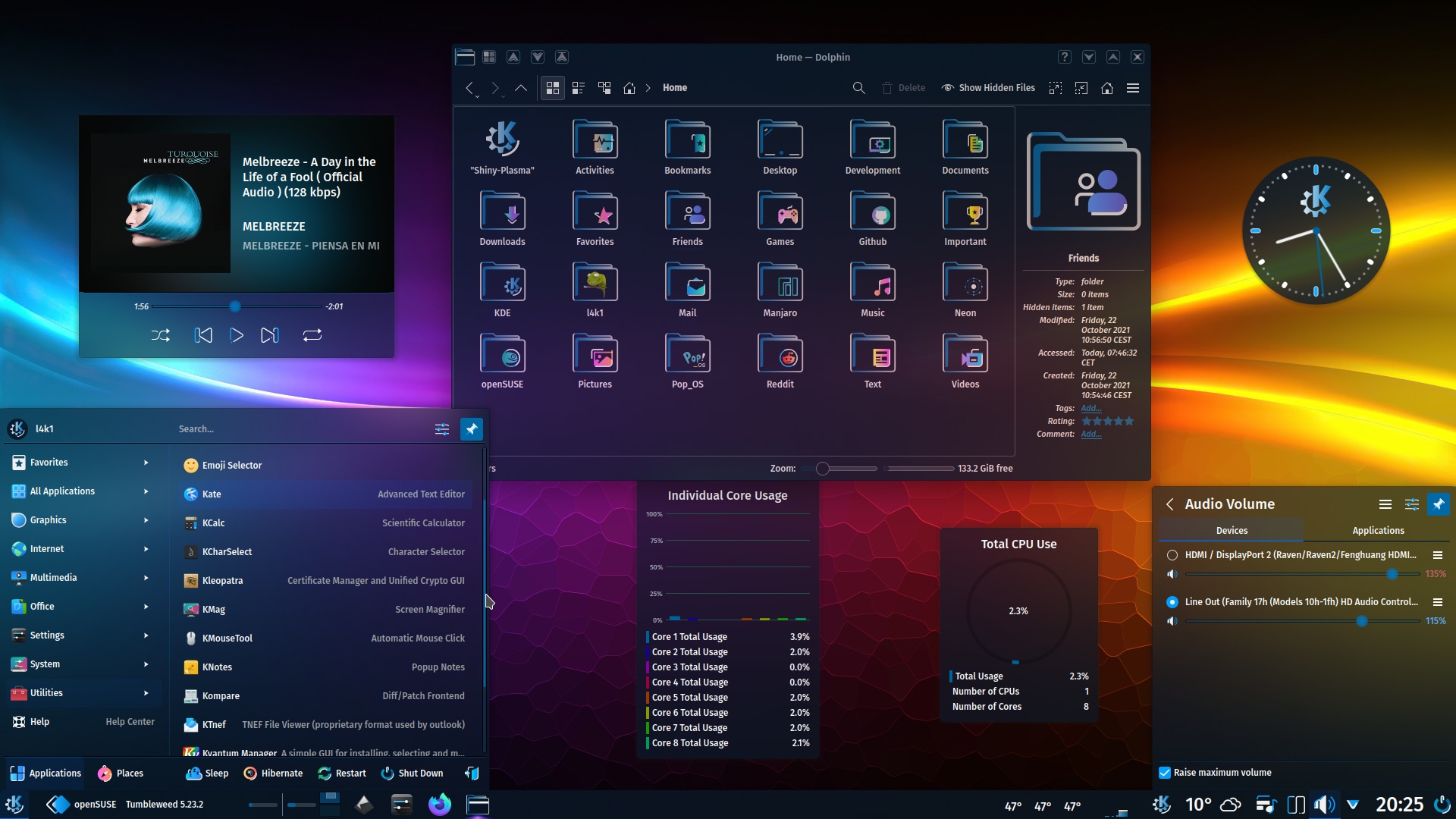Open the Bookmarks folder

tap(687, 148)
